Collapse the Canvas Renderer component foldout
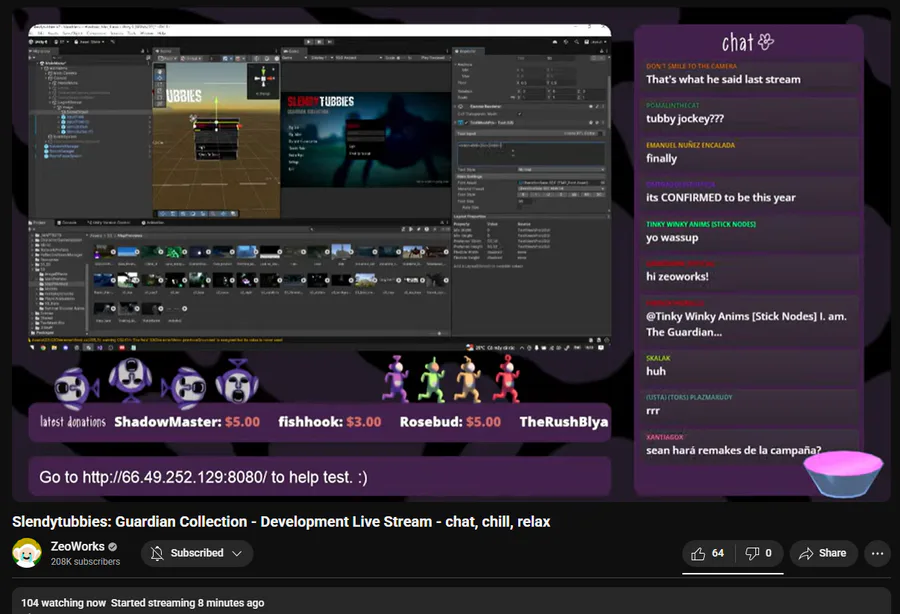The width and height of the screenshot is (900, 614). (x=455, y=106)
